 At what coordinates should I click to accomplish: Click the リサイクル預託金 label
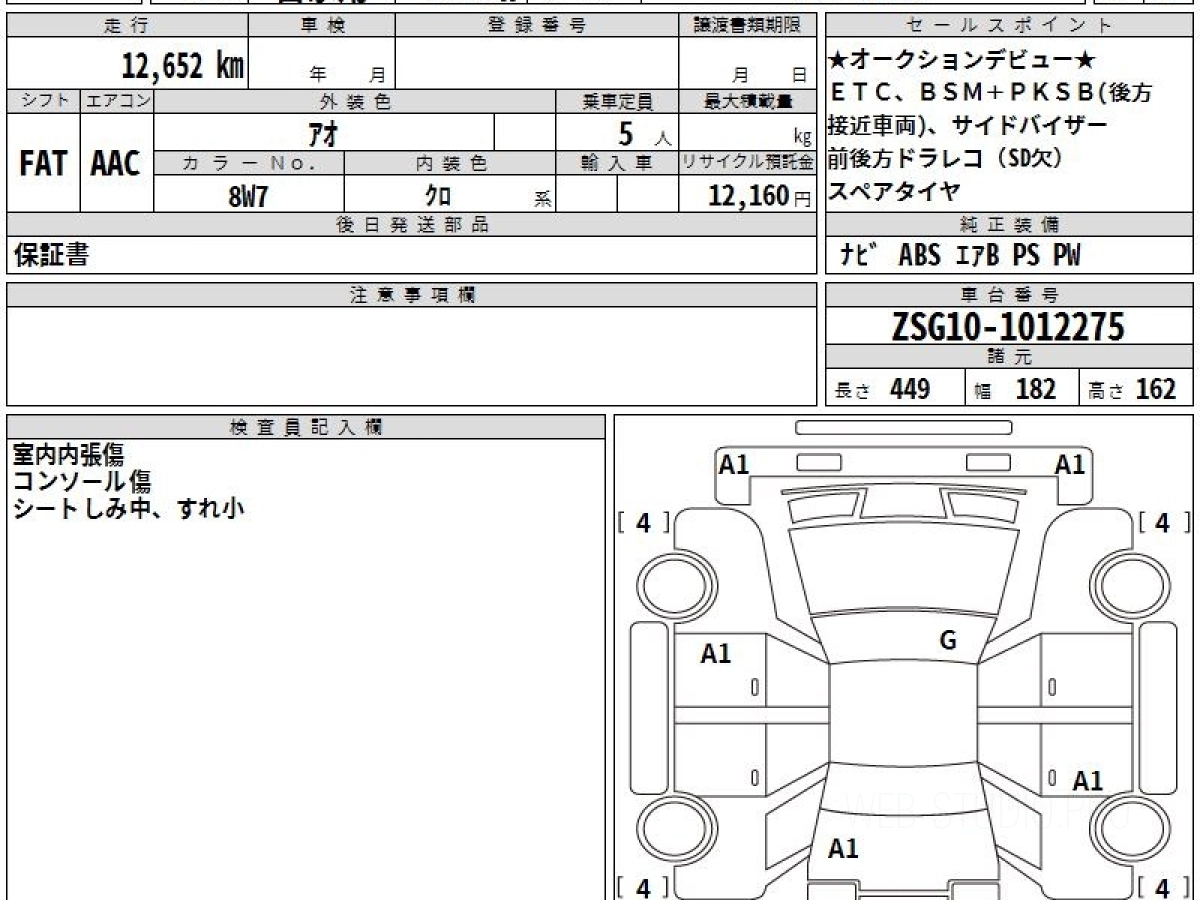coord(748,163)
